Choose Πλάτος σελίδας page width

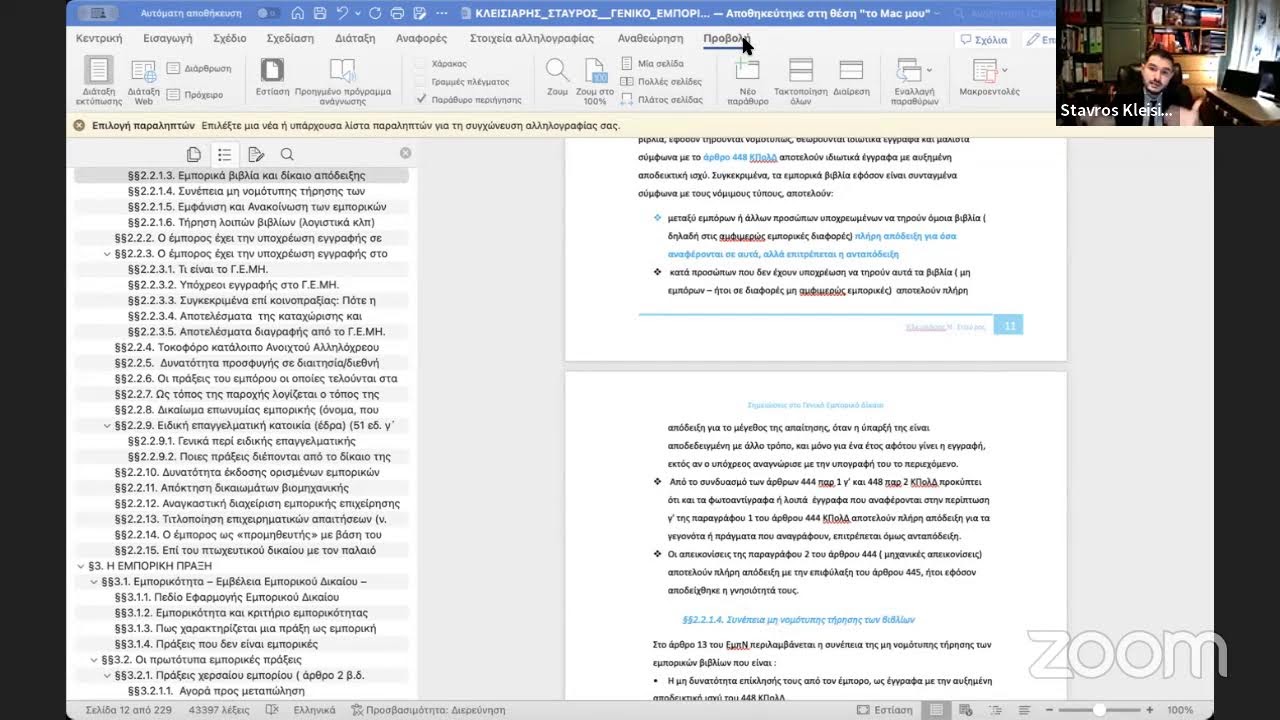click(661, 99)
